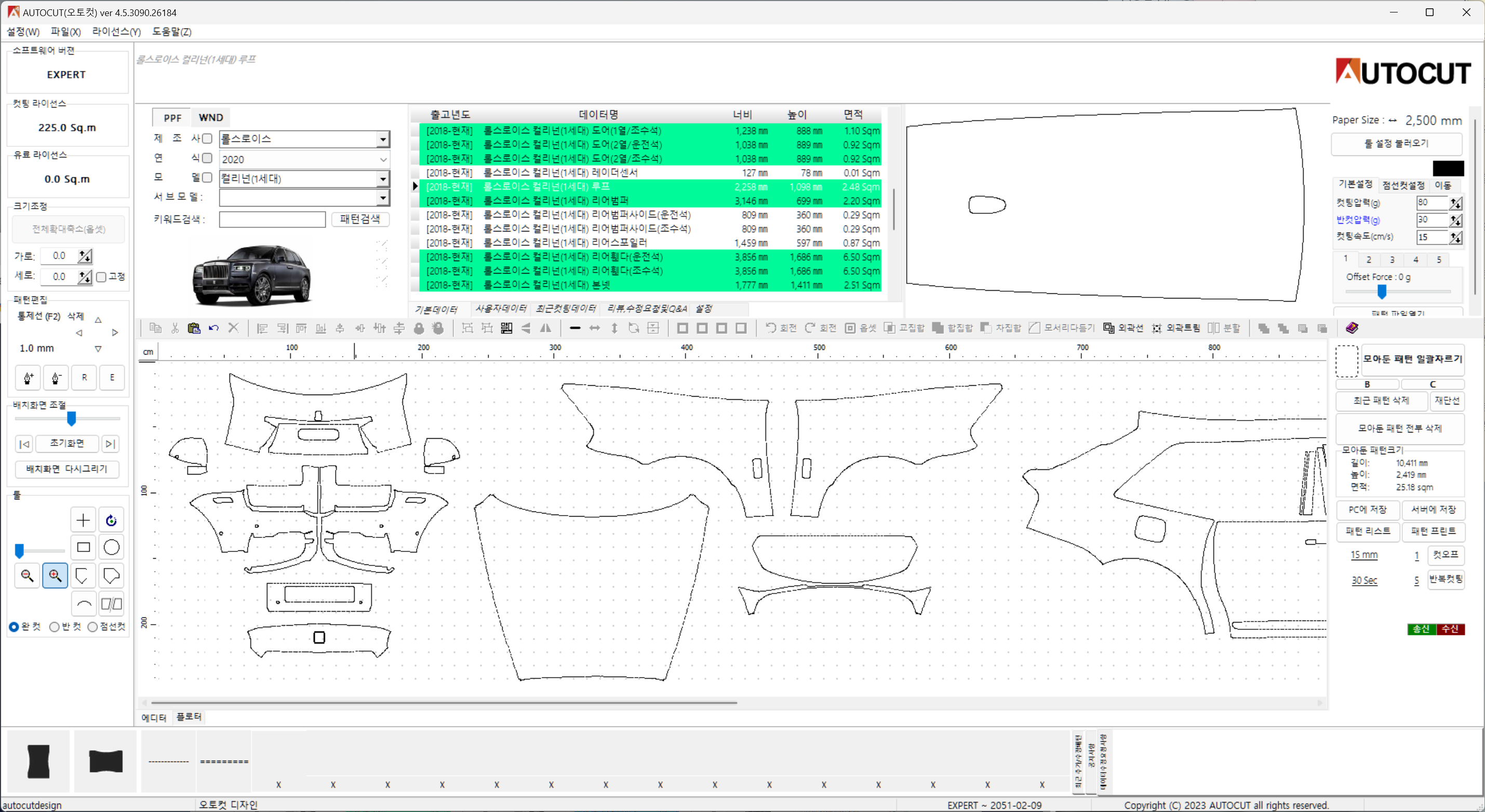Click the 패턴검색 button
Viewport: 1485px width, 812px height.
pos(360,219)
